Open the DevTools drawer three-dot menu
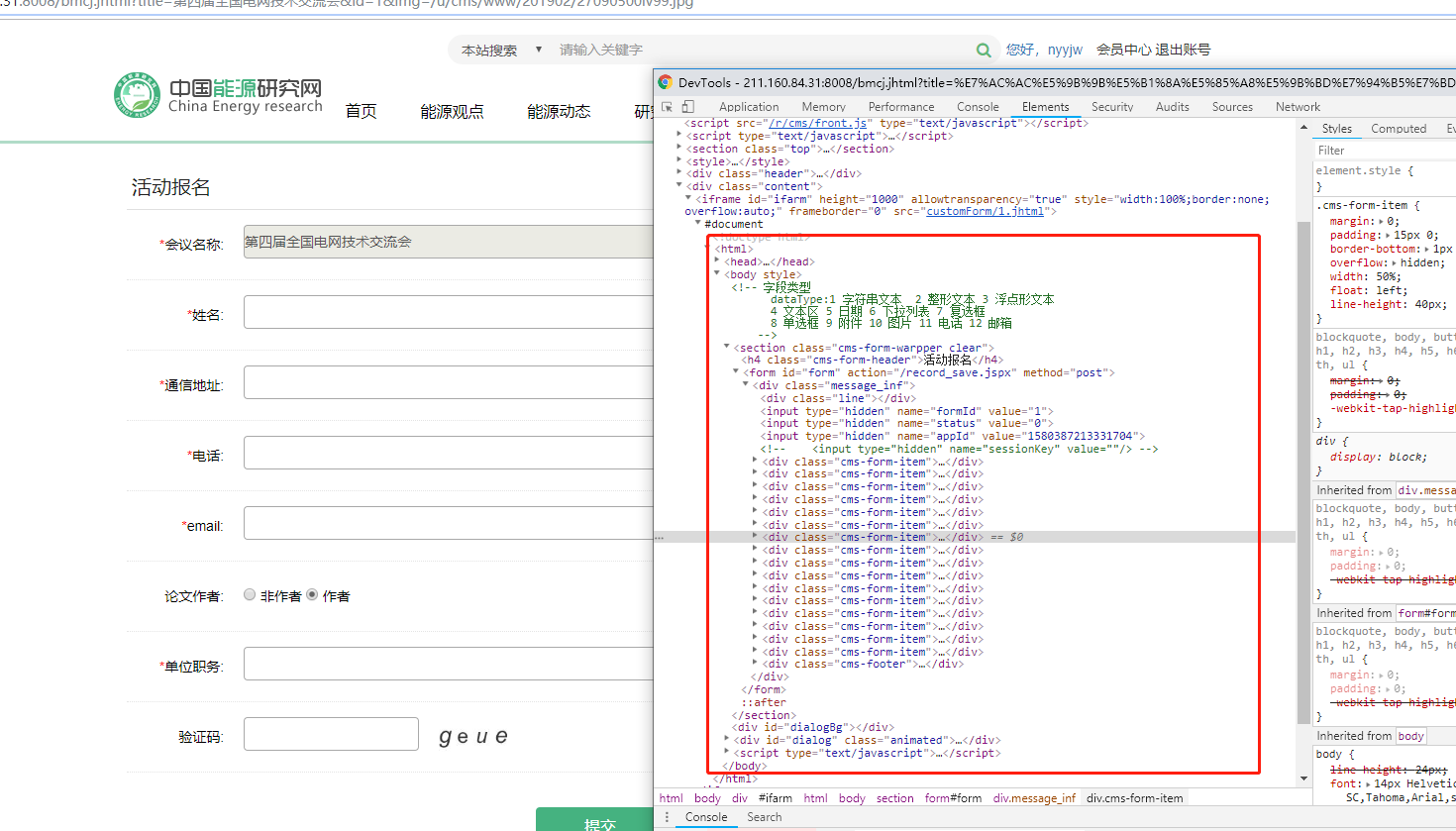 pyautogui.click(x=667, y=817)
